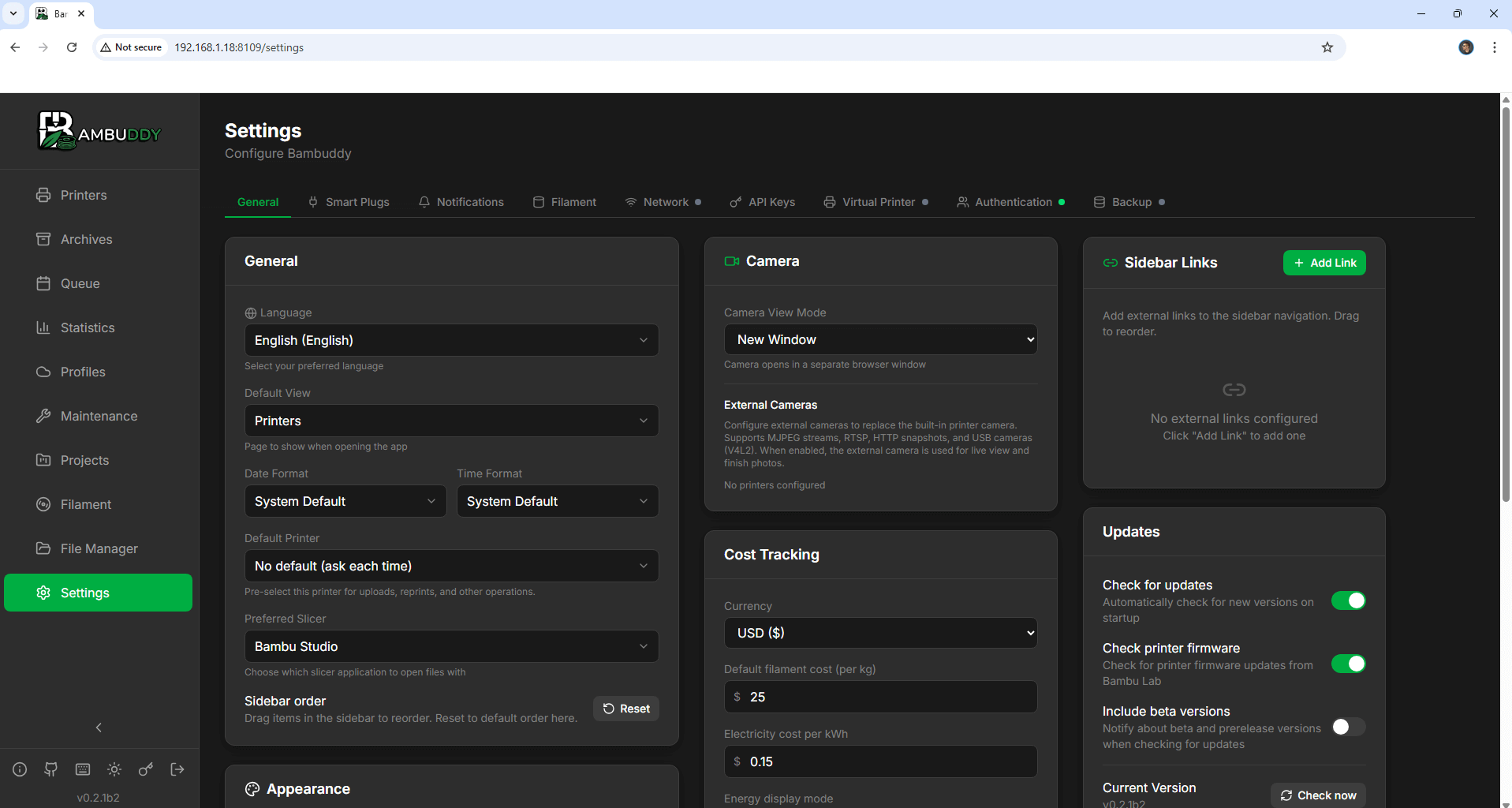Open the Language dropdown
This screenshot has width=1512, height=808.
pyautogui.click(x=451, y=340)
